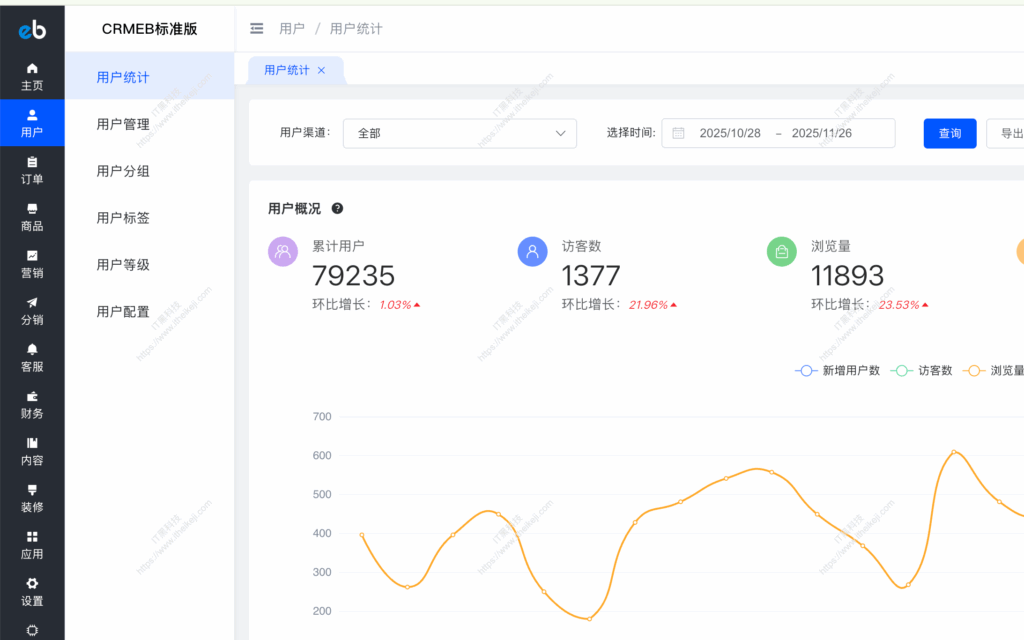The image size is (1024, 640).
Task: Expand the 设置 (Settings) sidebar menu
Action: [32, 592]
